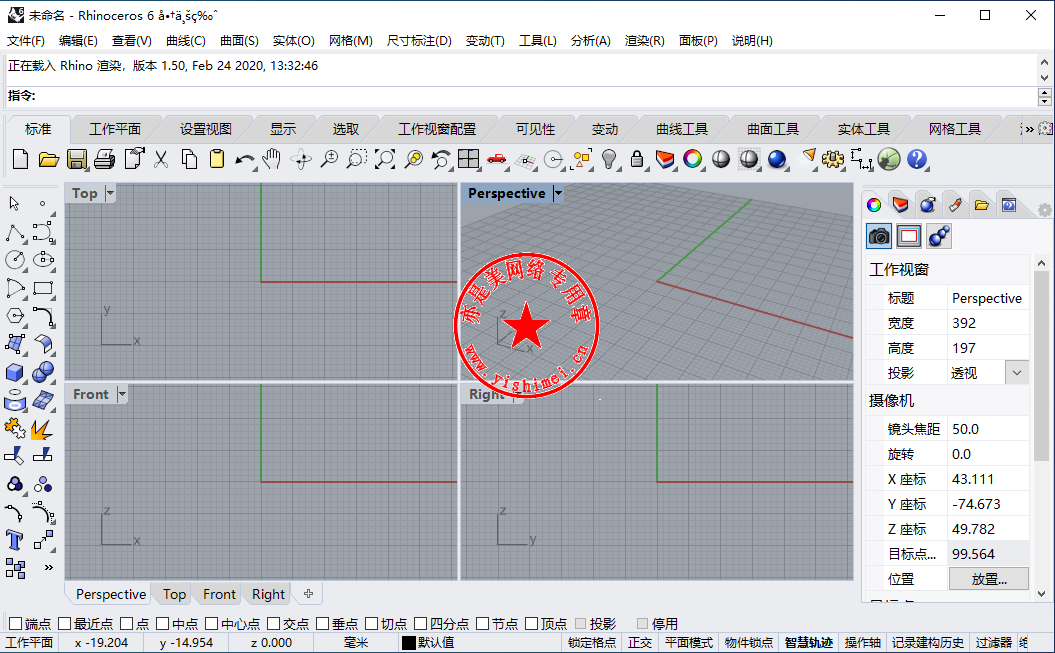This screenshot has width=1055, height=653.
Task: Click the Zoom extents icon
Action: [x=385, y=159]
